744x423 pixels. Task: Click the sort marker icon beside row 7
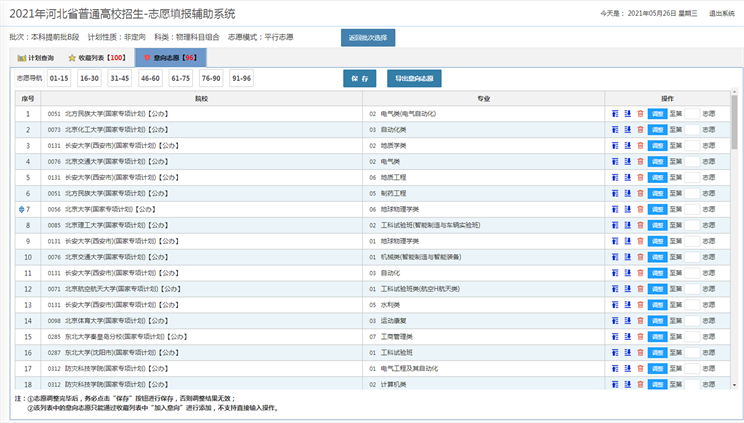(x=22, y=209)
